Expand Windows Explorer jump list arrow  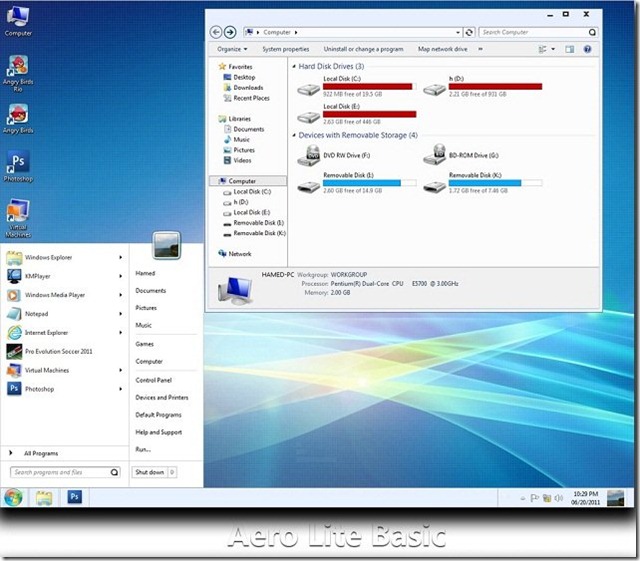click(120, 257)
